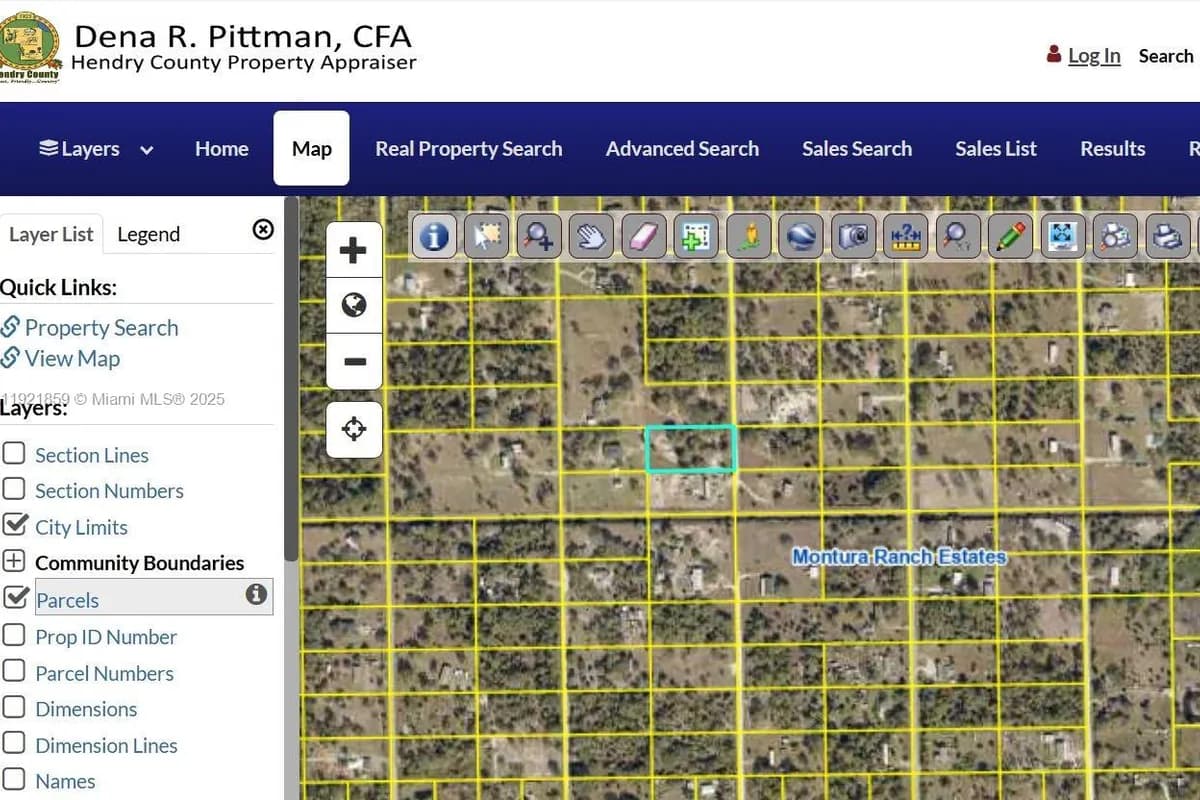1200x800 pixels.
Task: Expand Community Boundaries layer group
Action: click(15, 561)
